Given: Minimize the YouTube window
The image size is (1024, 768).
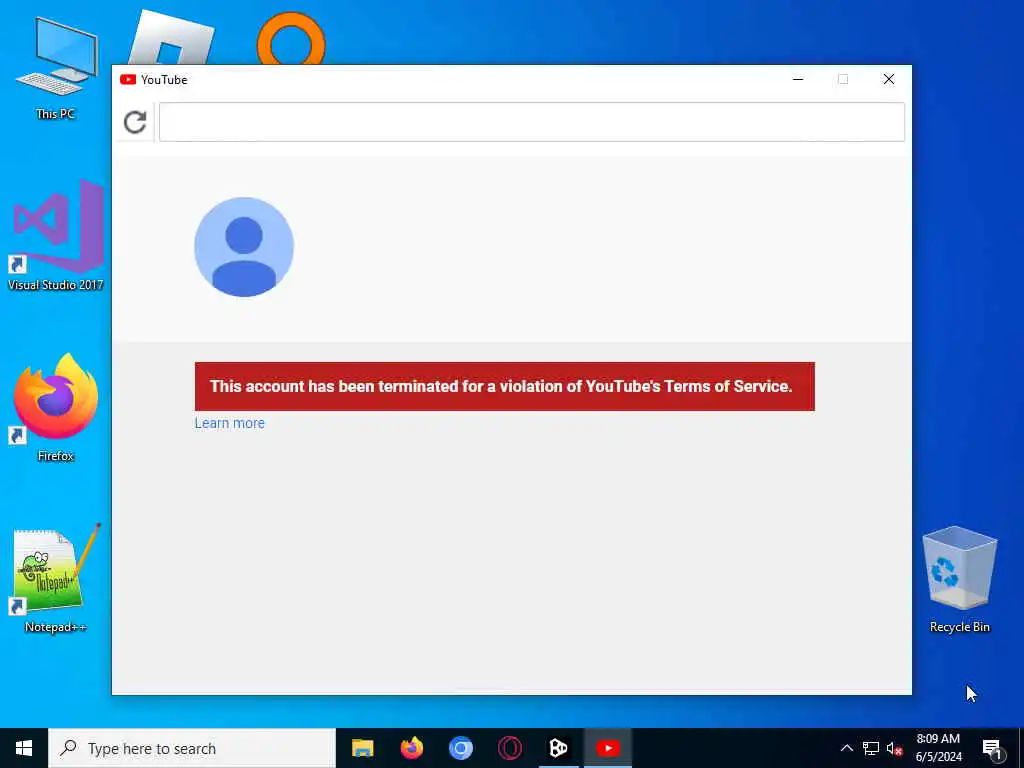Looking at the screenshot, I should 798,80.
